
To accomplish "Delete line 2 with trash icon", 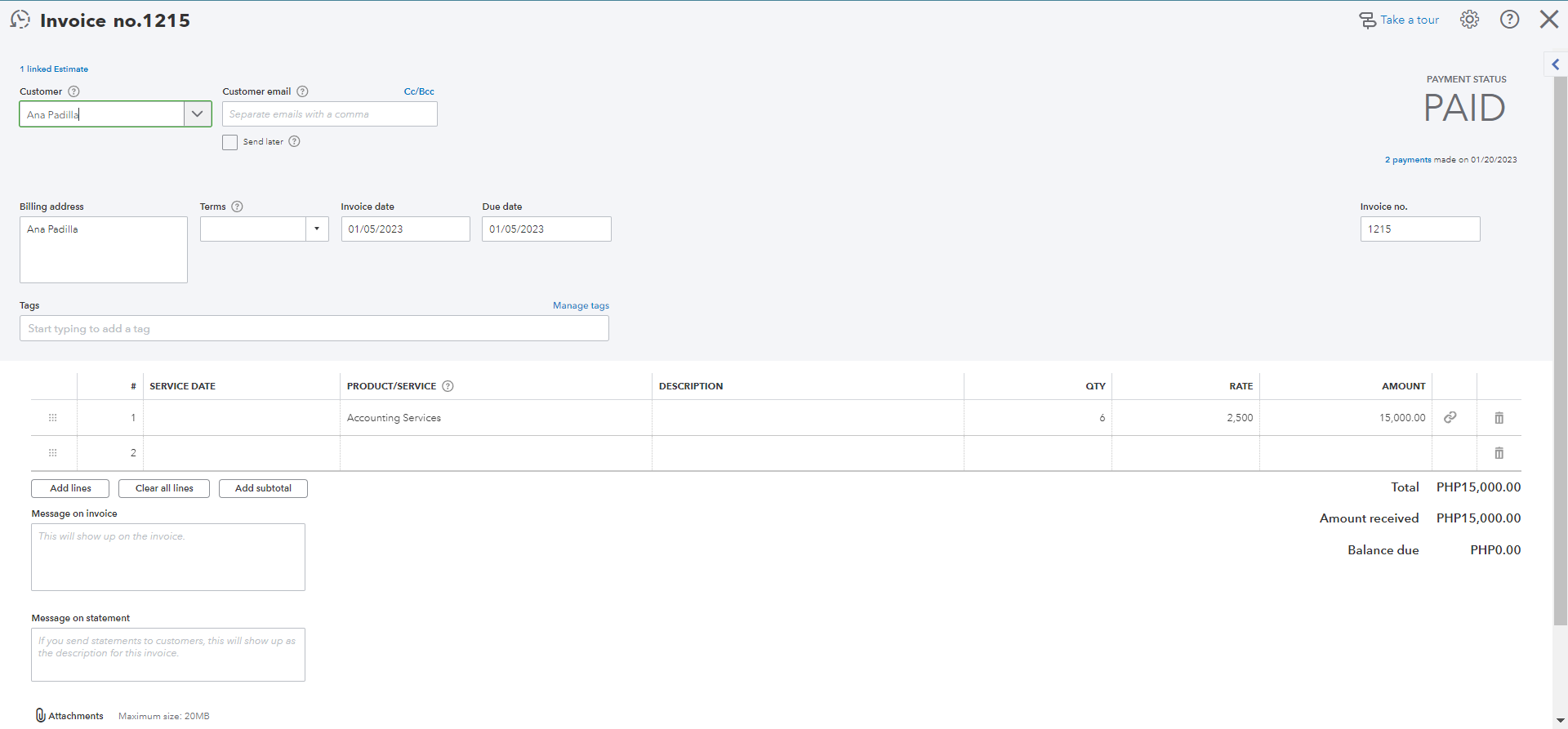I will click(1499, 453).
